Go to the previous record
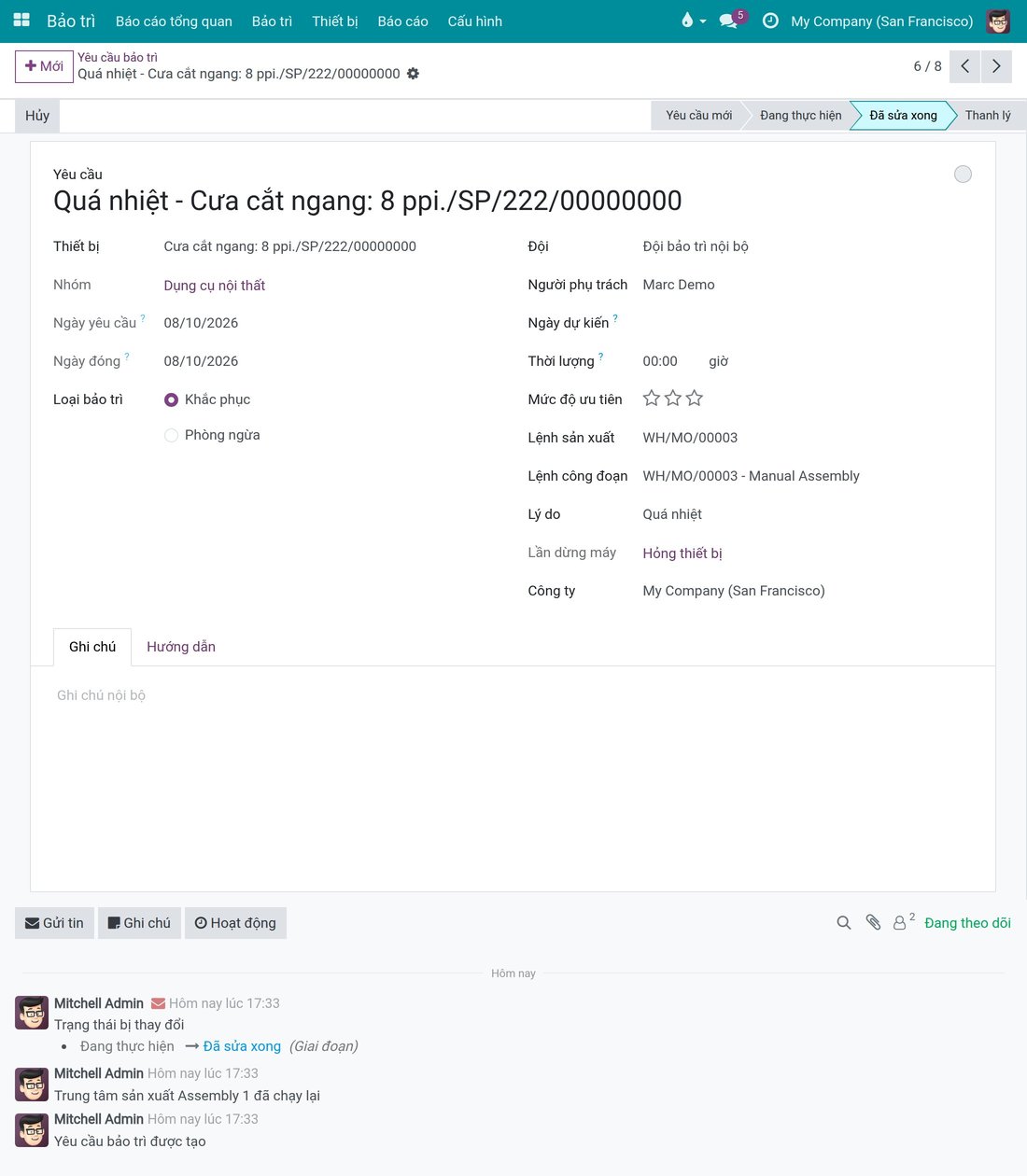This screenshot has width=1027, height=1176. [965, 66]
